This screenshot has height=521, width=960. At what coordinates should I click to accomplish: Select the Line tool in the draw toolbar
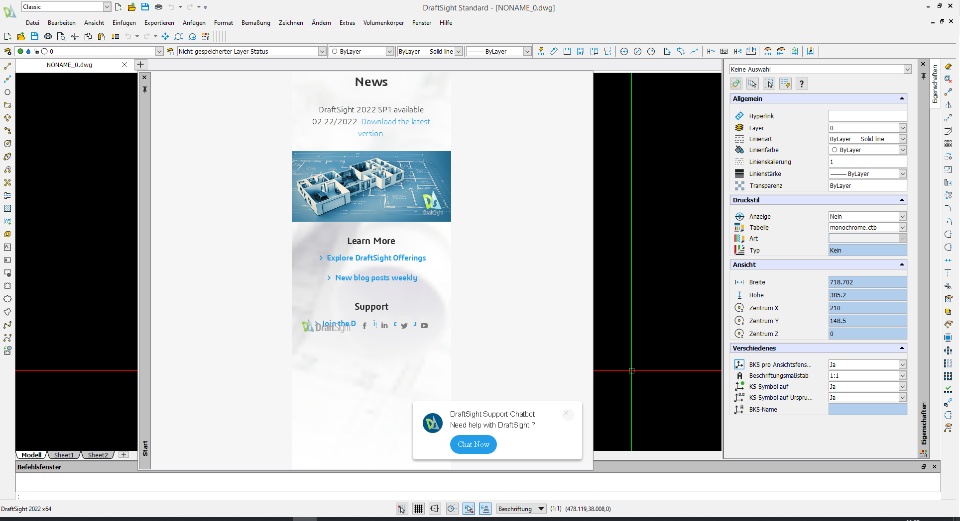pyautogui.click(x=7, y=66)
